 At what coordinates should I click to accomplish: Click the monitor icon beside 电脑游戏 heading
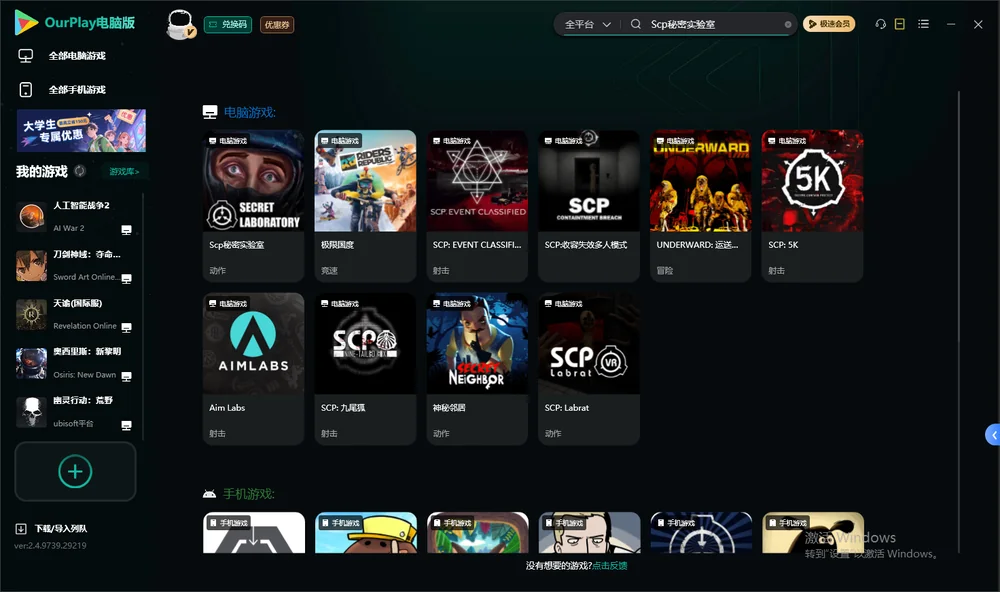[x=210, y=112]
